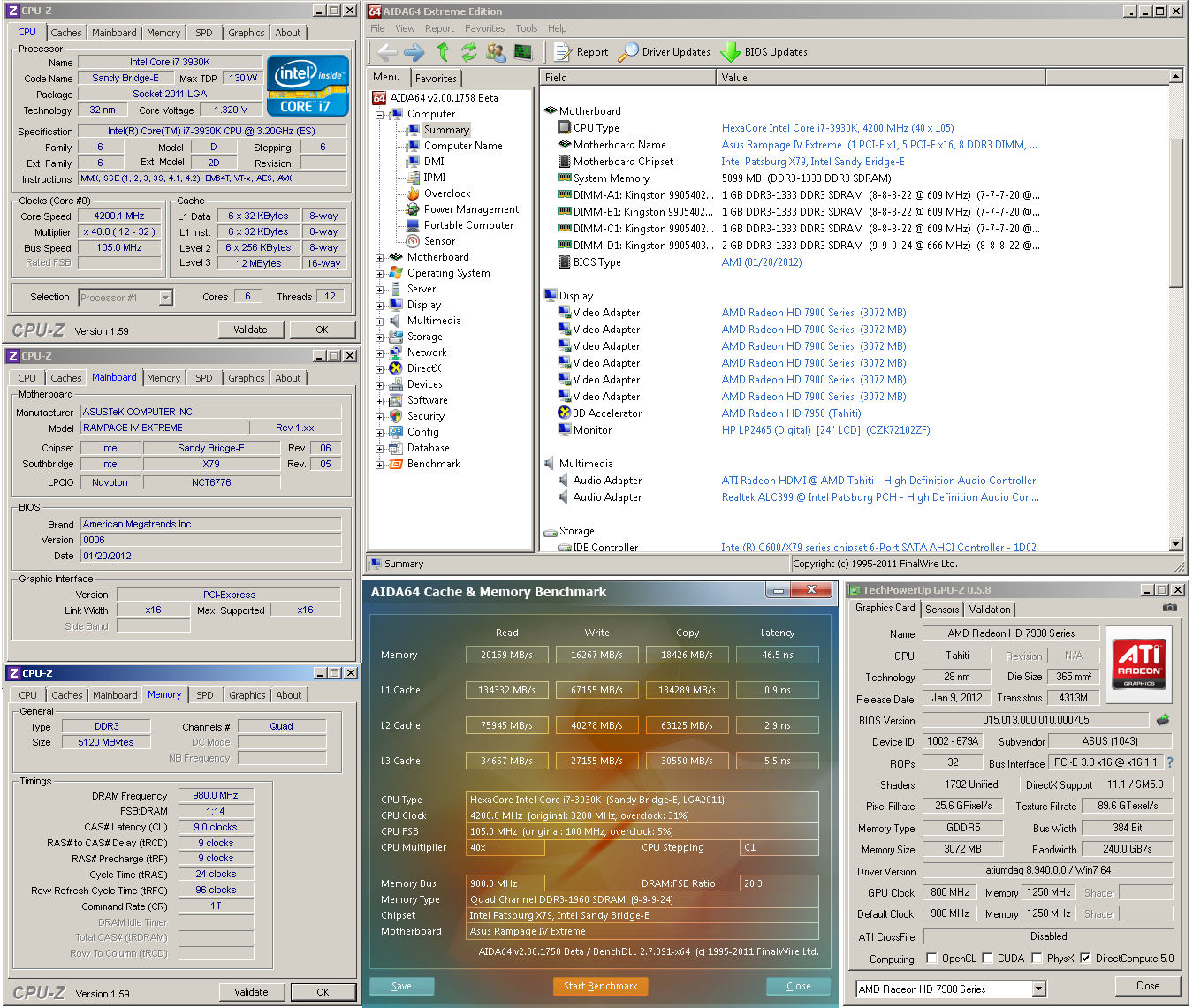Open AIDA64 users toolbar icon
1193x1008 pixels.
point(496,52)
